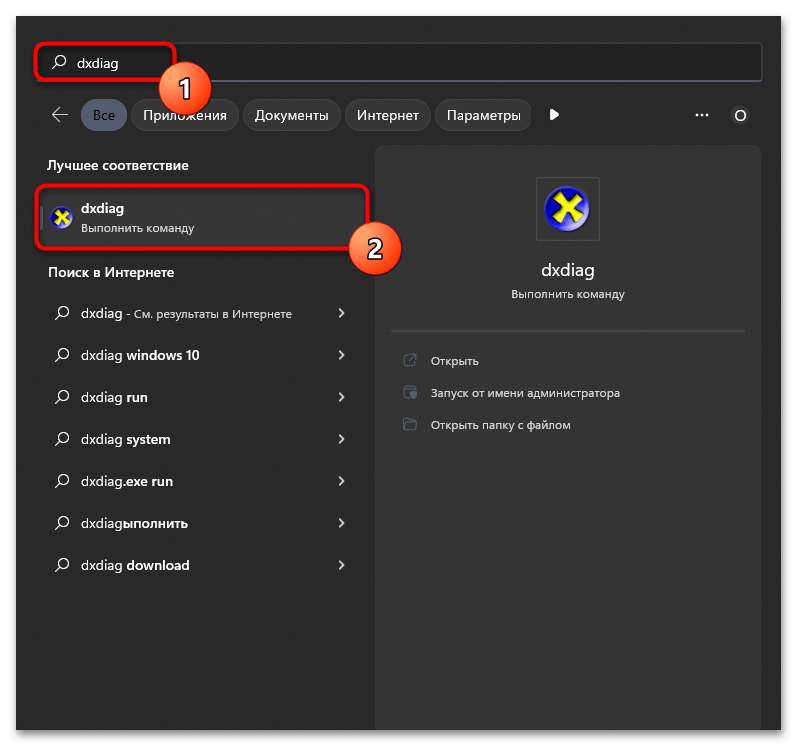Click the open icon next to Открыть
The width and height of the screenshot is (797, 746).
click(410, 360)
